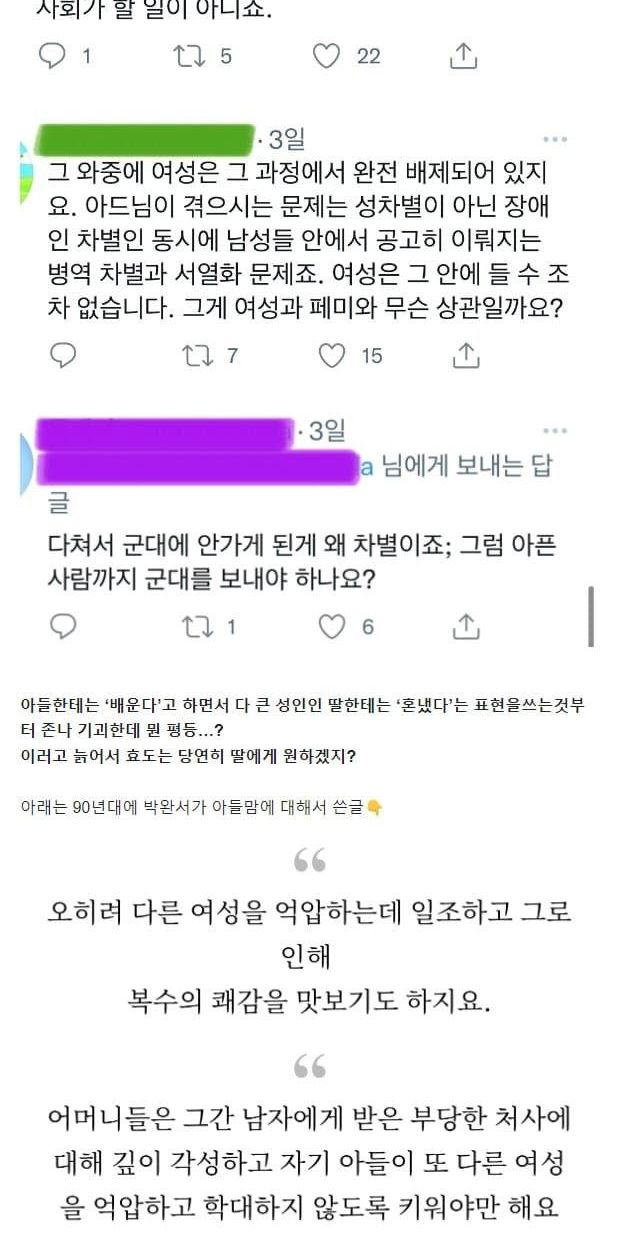Open the green-highlighted username profile
Screen dimensions: 619x1238
(x=143, y=138)
